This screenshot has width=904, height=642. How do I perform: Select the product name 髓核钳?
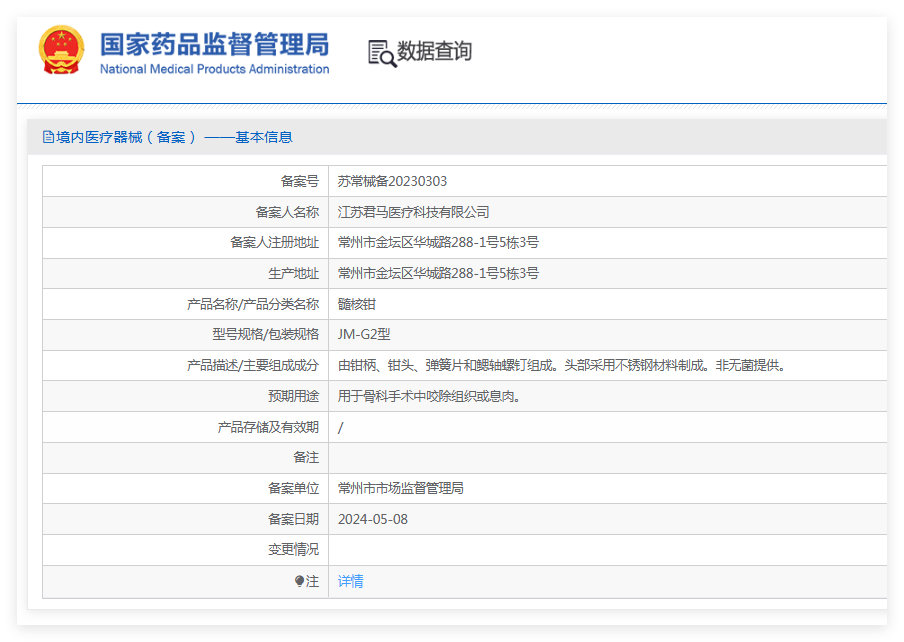point(357,304)
